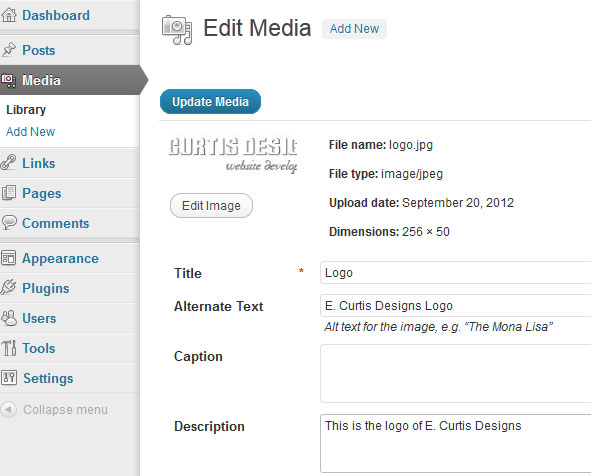Click the Posts pushpin icon
The height and width of the screenshot is (476, 591).
point(9,50)
